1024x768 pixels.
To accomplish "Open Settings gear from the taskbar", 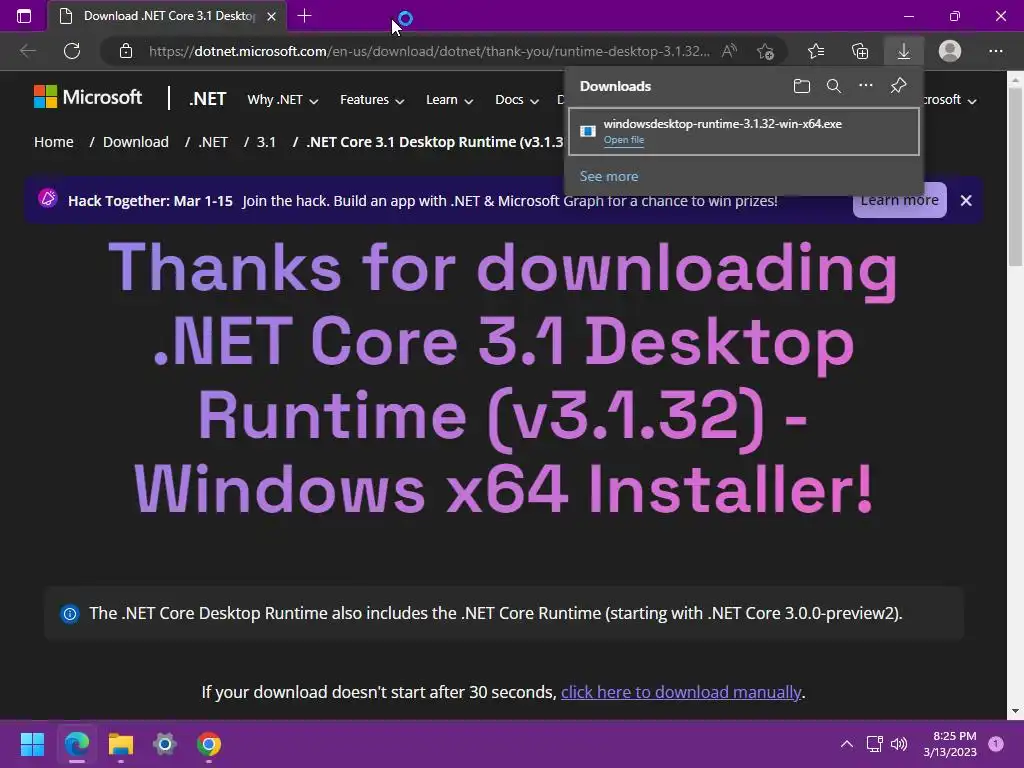I will [x=165, y=744].
